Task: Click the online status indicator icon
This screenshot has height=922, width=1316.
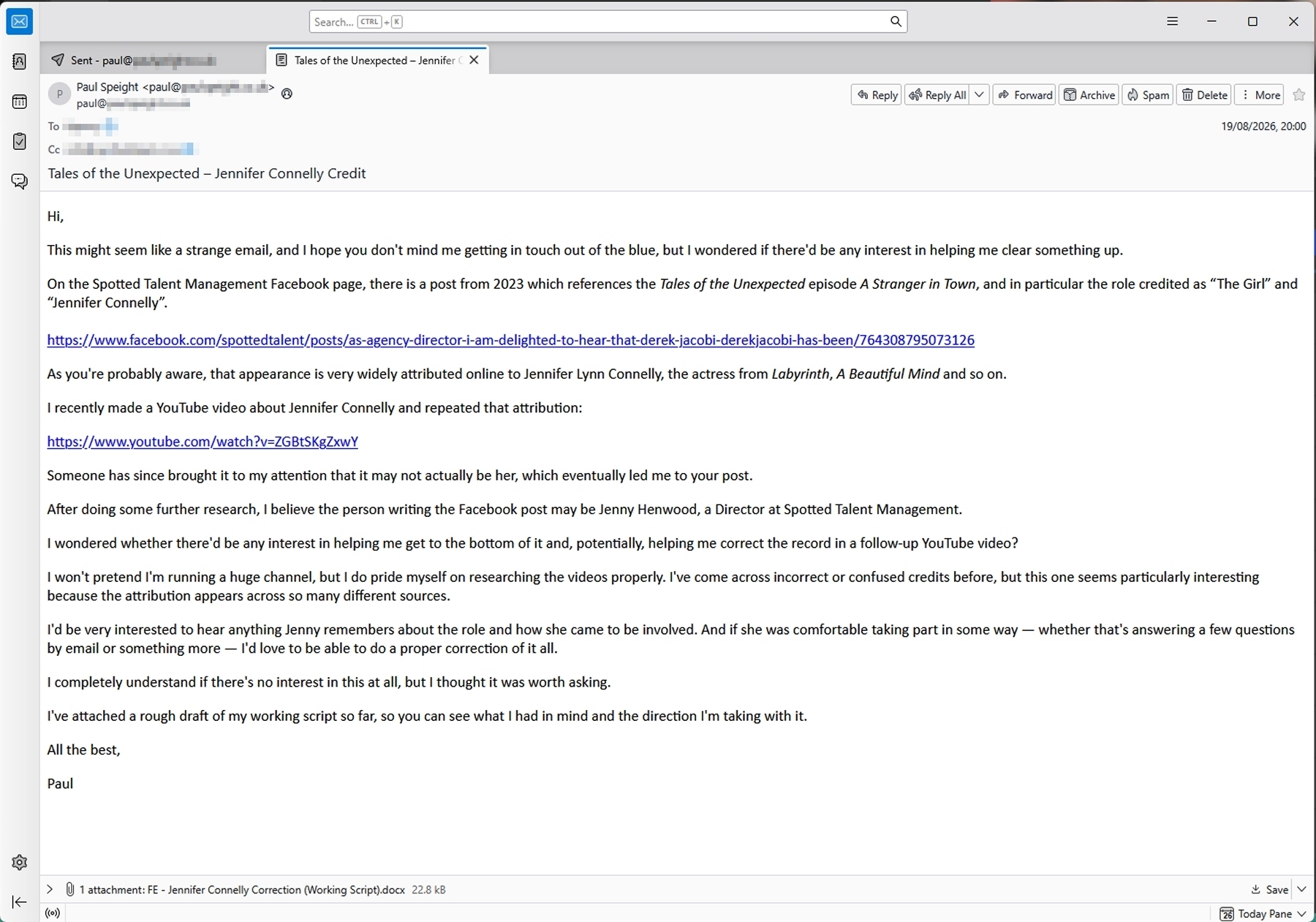Action: point(53,913)
